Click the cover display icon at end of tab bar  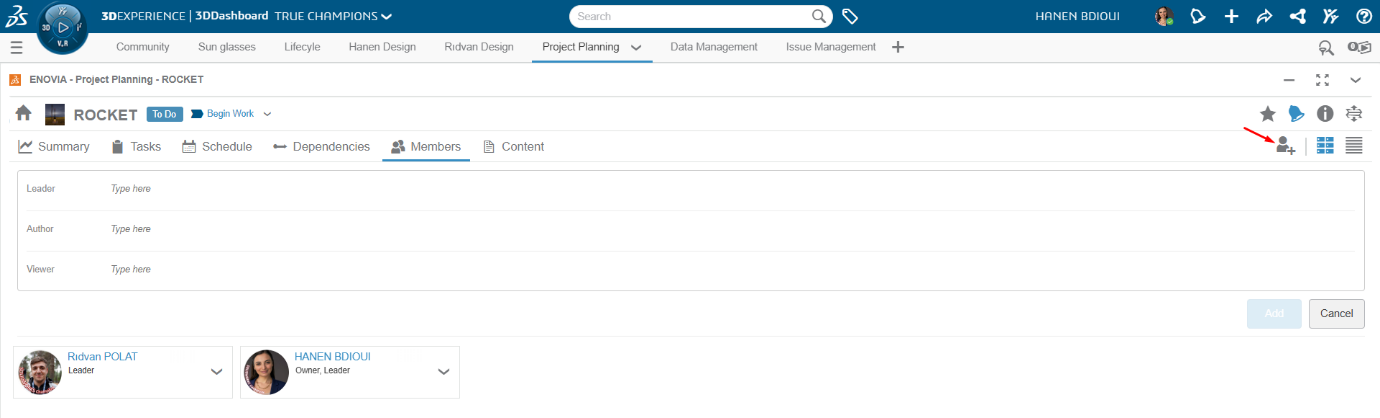1359,47
